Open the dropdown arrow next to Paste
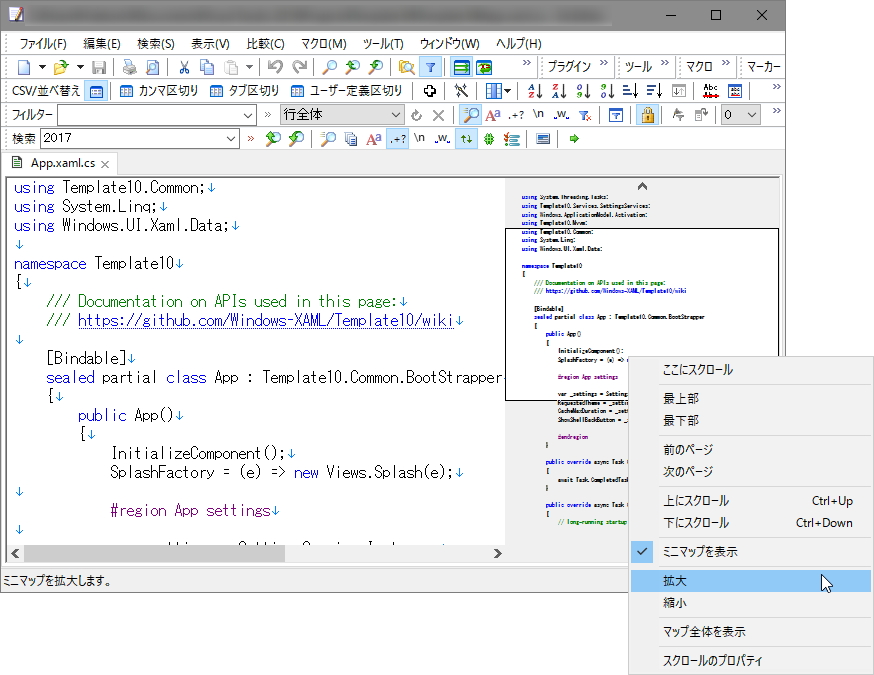This screenshot has width=874, height=675. pos(249,67)
